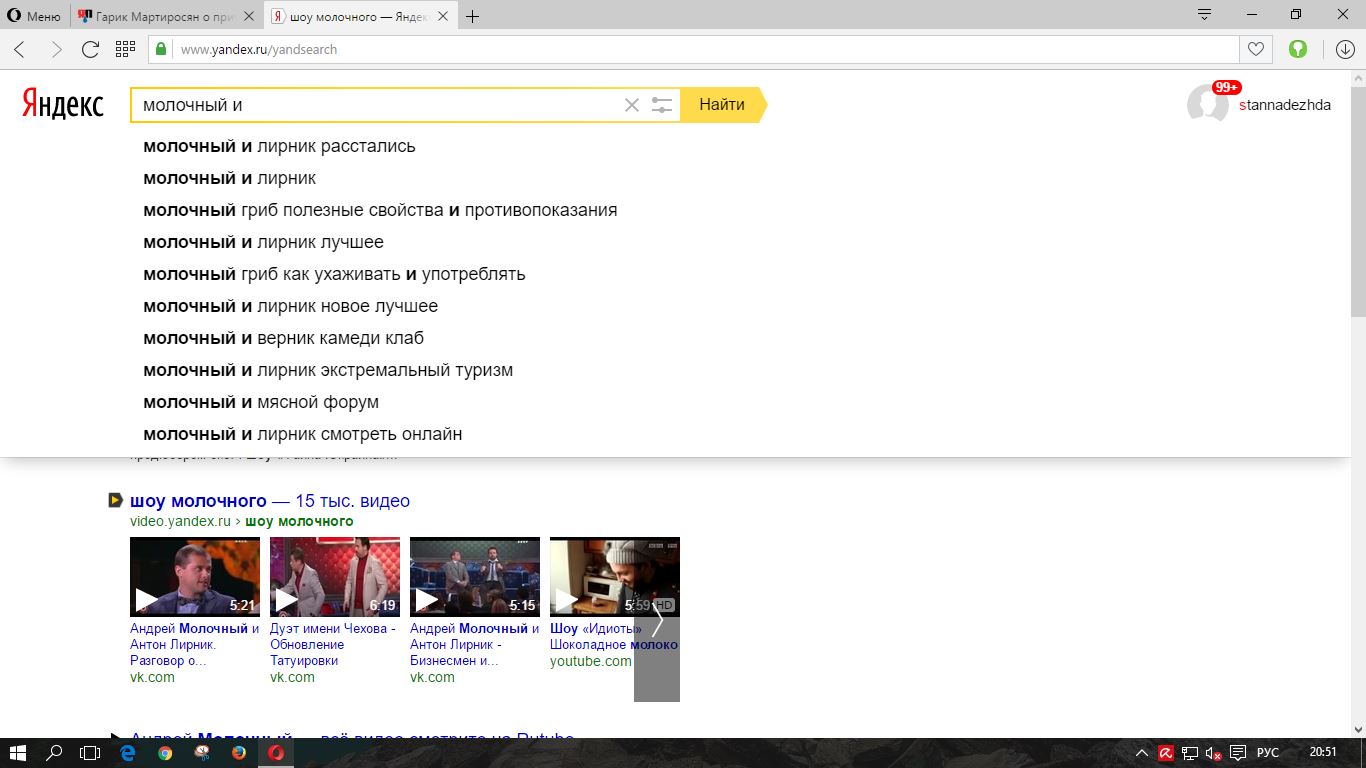1366x768 pixels.
Task: Clear the search query with X
Action: coord(631,105)
